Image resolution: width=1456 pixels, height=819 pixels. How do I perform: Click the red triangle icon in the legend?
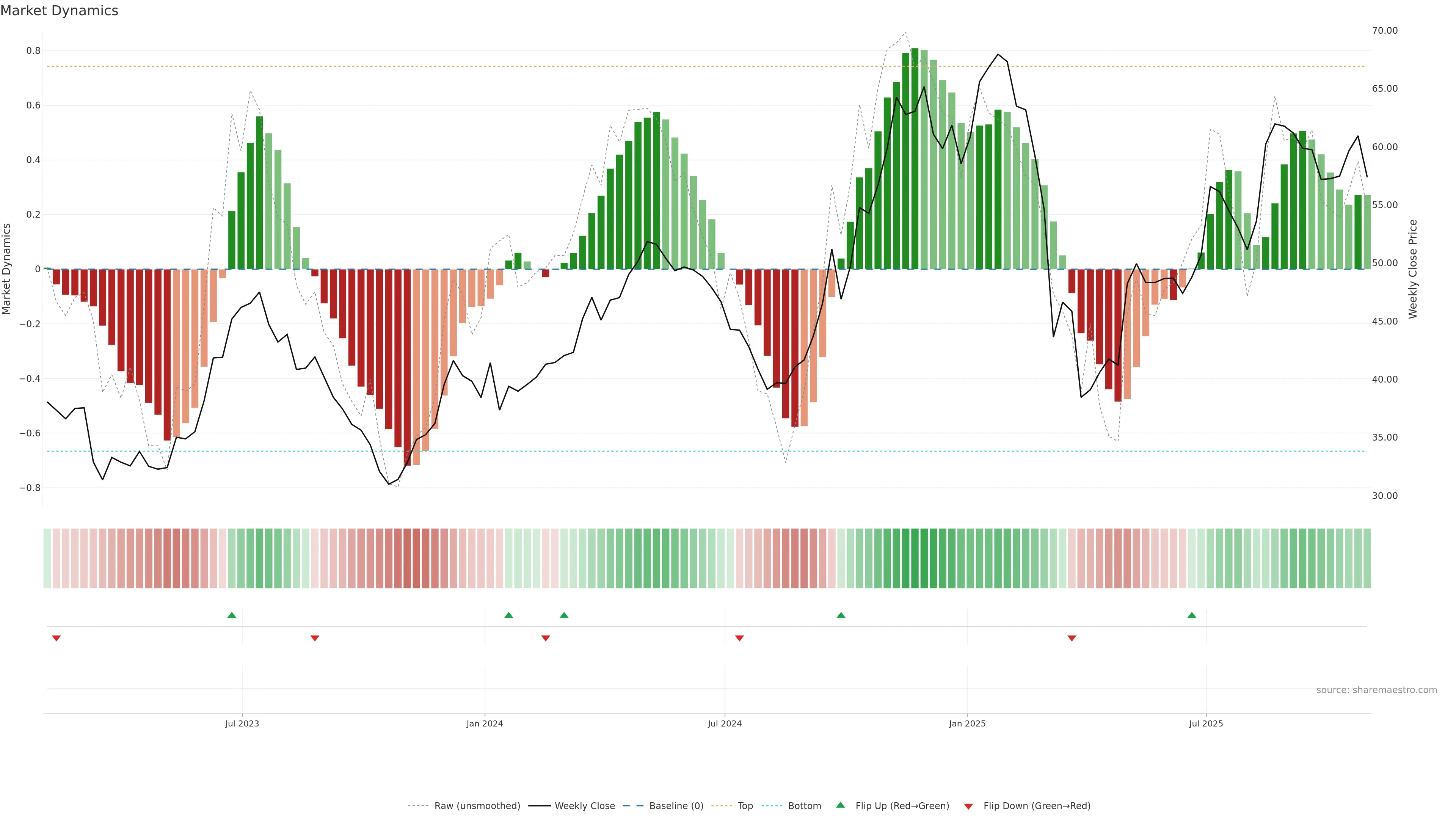[x=968, y=806]
